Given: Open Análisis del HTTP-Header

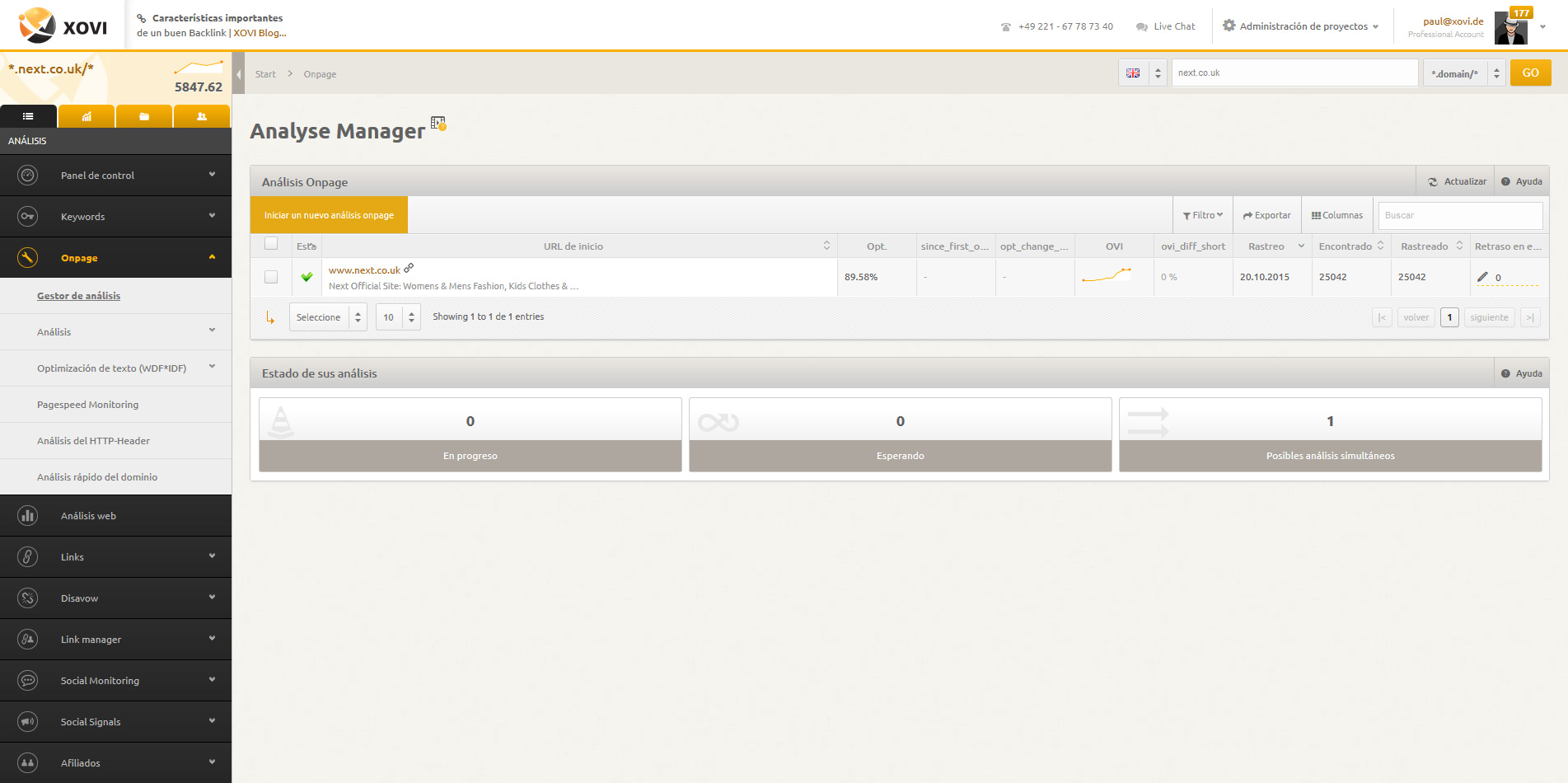Looking at the screenshot, I should tap(93, 441).
